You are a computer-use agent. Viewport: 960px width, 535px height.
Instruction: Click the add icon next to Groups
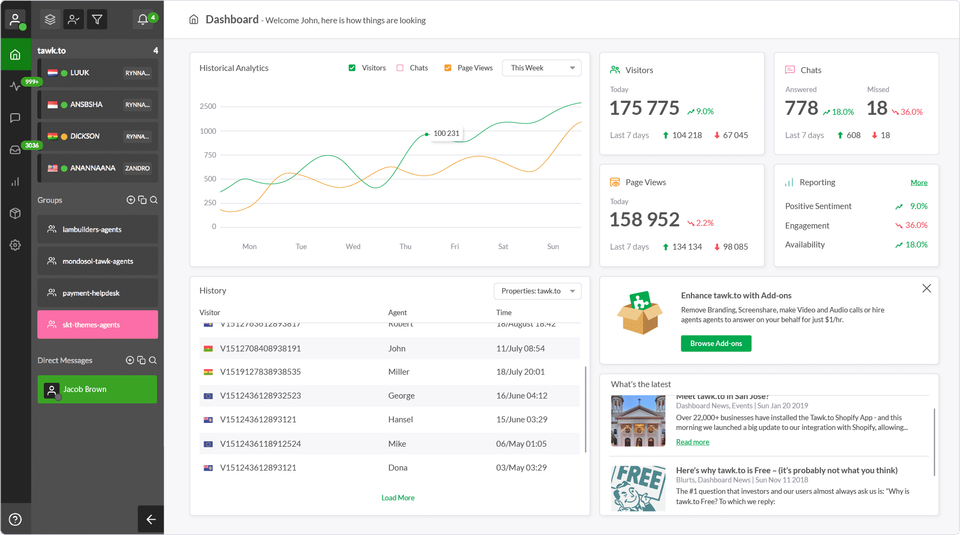coord(130,200)
